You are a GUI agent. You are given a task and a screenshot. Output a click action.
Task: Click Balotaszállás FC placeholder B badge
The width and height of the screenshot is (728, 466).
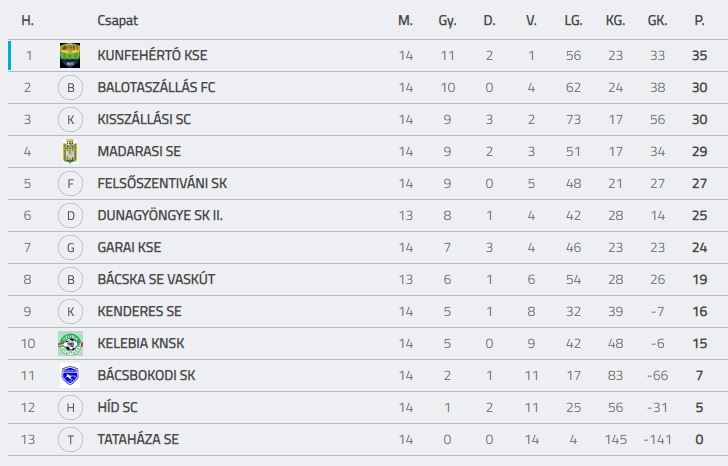tap(70, 88)
